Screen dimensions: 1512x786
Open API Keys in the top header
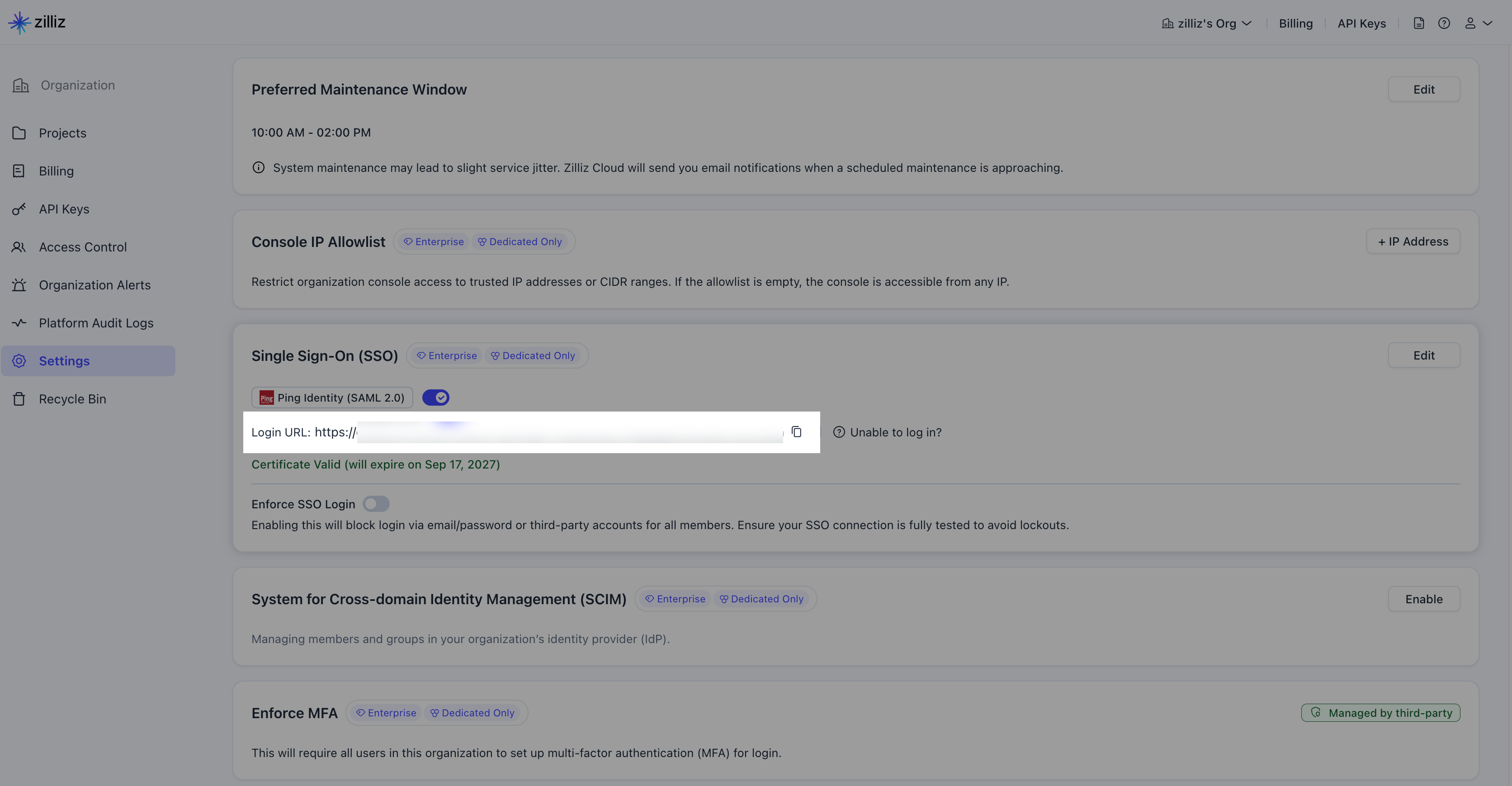[x=1361, y=24]
